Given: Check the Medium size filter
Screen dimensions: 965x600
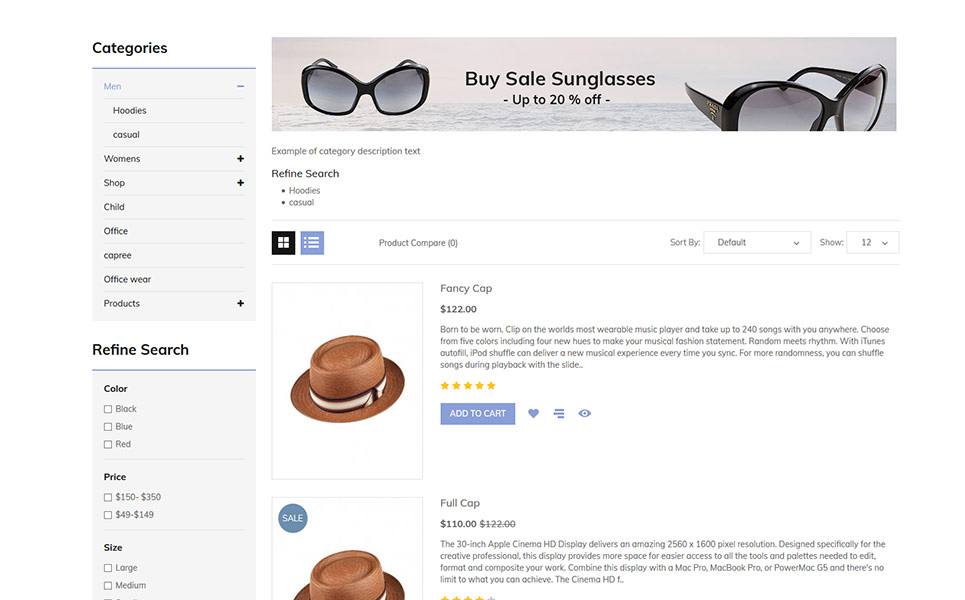Looking at the screenshot, I should tap(108, 586).
